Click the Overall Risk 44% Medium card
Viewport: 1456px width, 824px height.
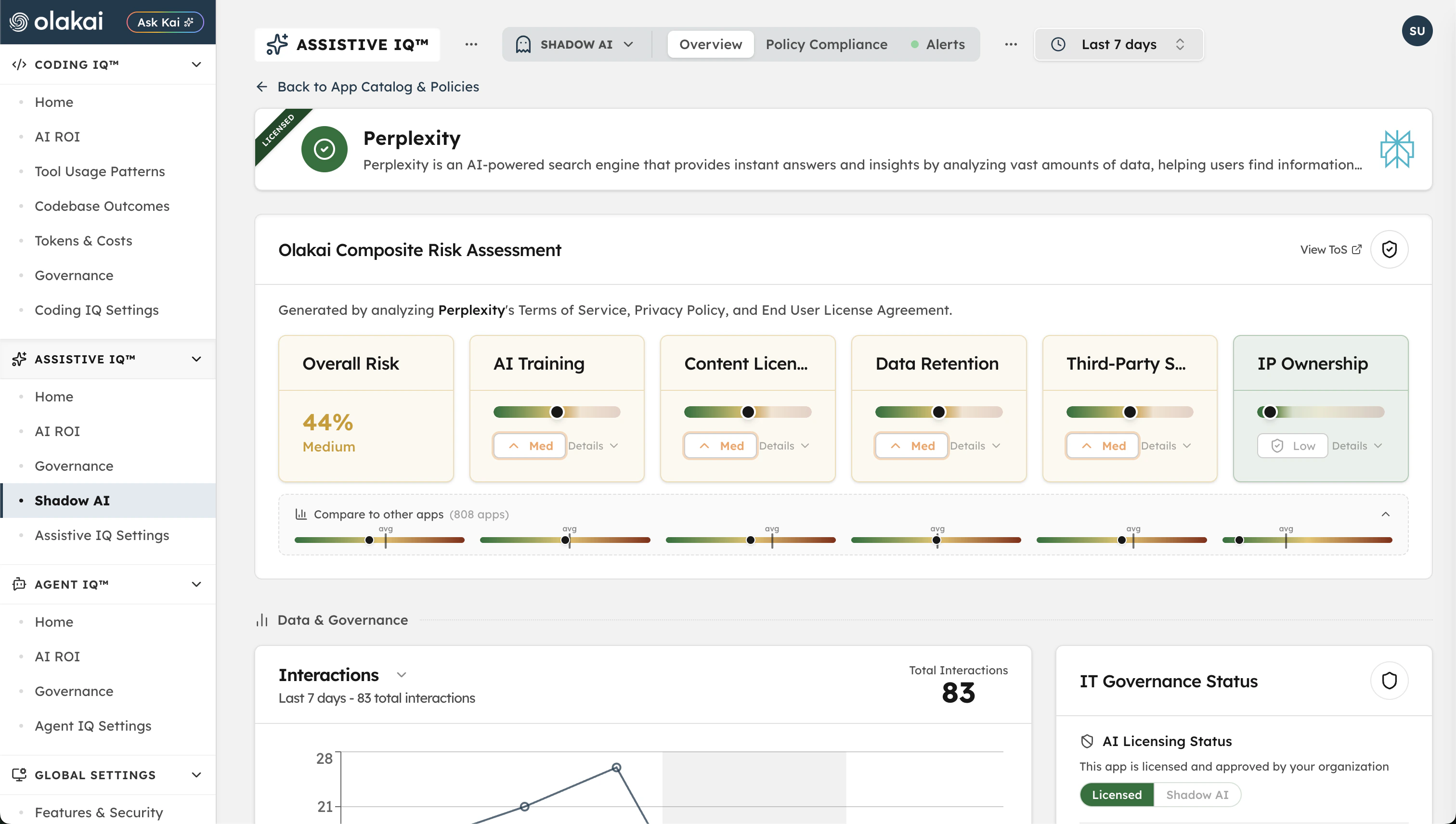(366, 408)
